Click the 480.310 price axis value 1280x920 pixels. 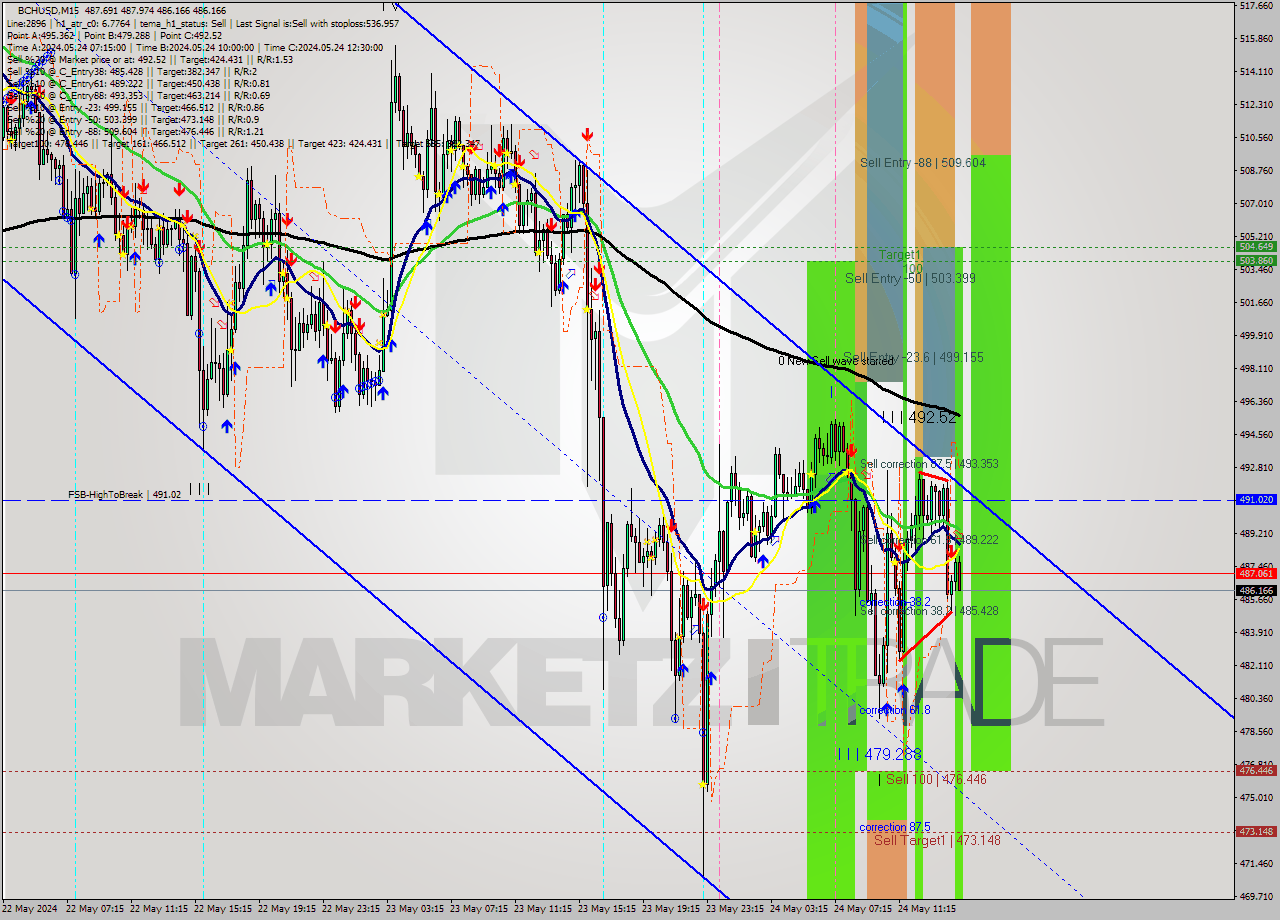pos(1256,698)
